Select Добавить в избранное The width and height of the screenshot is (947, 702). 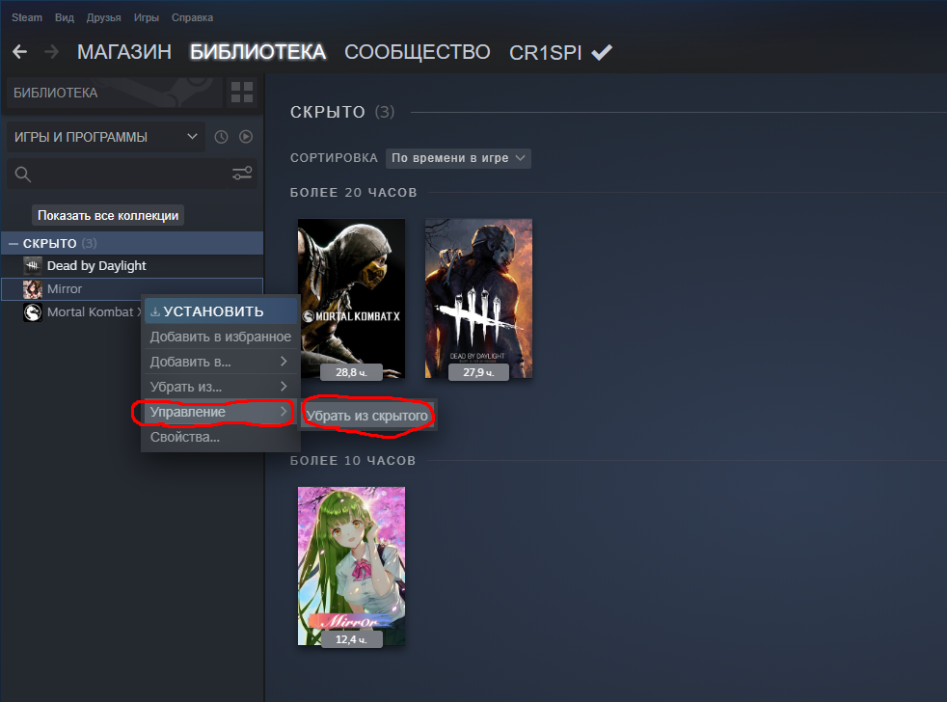220,337
